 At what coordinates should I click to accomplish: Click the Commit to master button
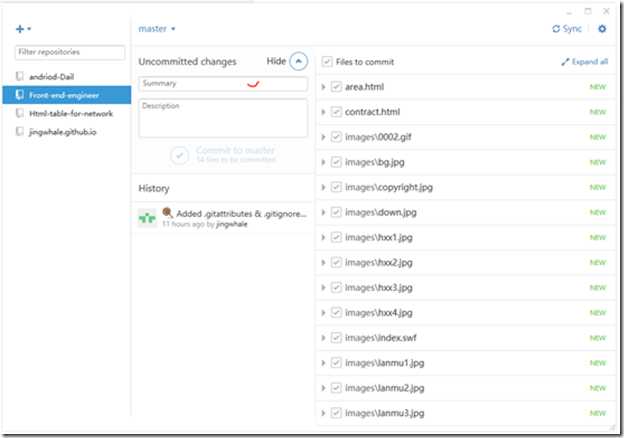point(223,155)
